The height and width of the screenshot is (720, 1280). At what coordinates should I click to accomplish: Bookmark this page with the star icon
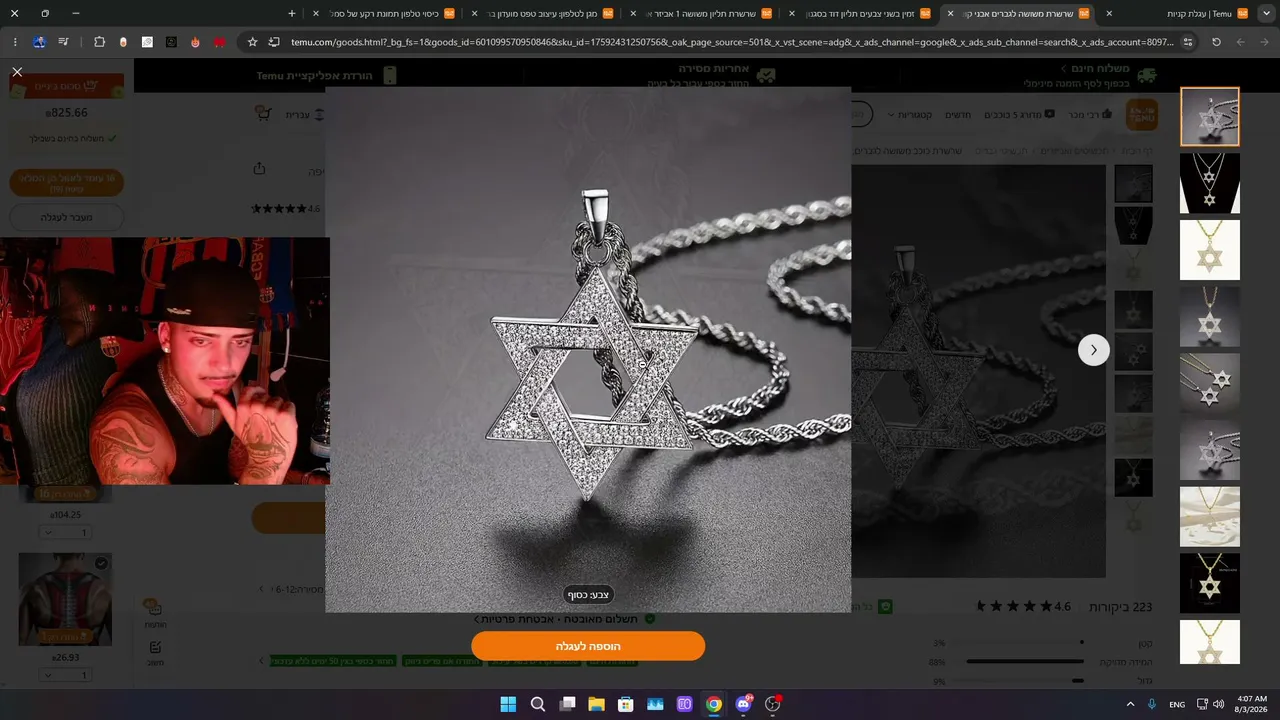(x=253, y=42)
